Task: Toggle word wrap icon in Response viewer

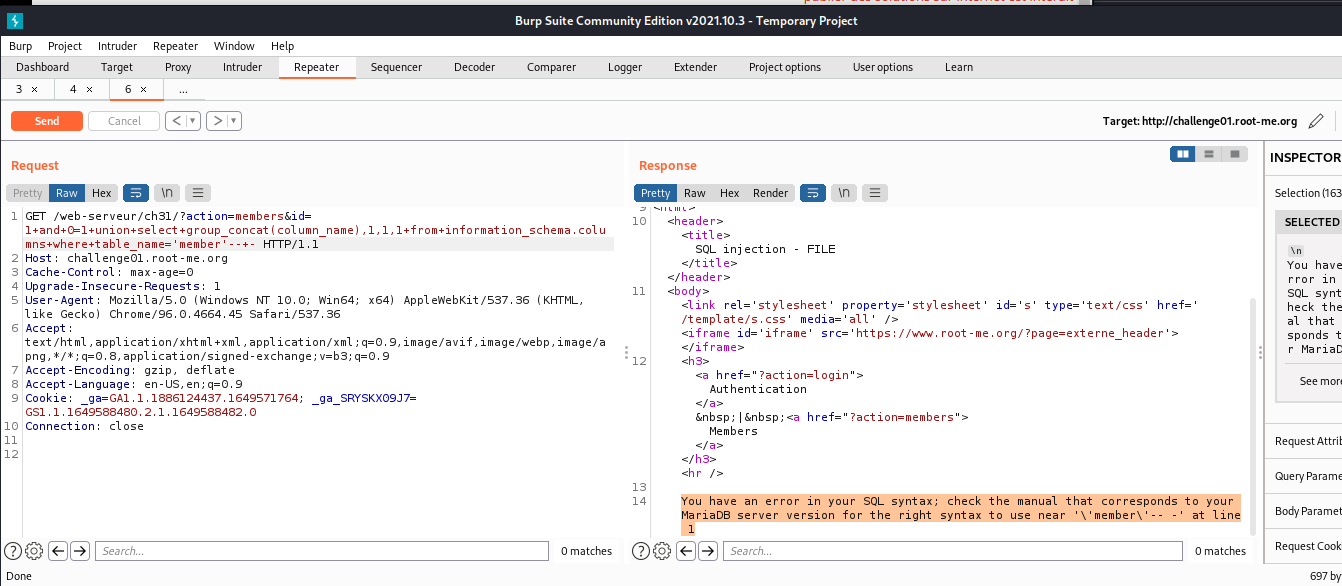Action: [813, 193]
